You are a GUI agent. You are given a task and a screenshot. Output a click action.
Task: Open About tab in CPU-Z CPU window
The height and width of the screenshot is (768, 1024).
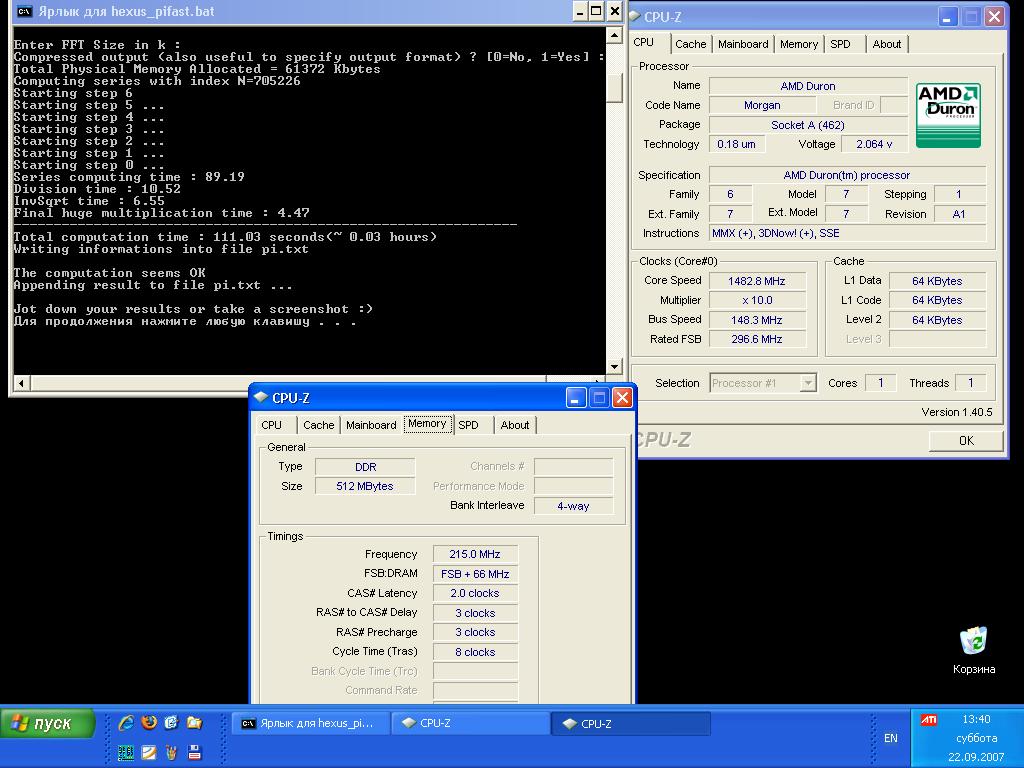pos(886,44)
